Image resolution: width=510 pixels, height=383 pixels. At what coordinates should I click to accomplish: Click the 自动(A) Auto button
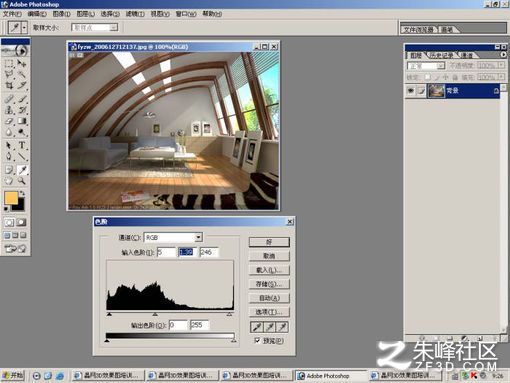(269, 298)
